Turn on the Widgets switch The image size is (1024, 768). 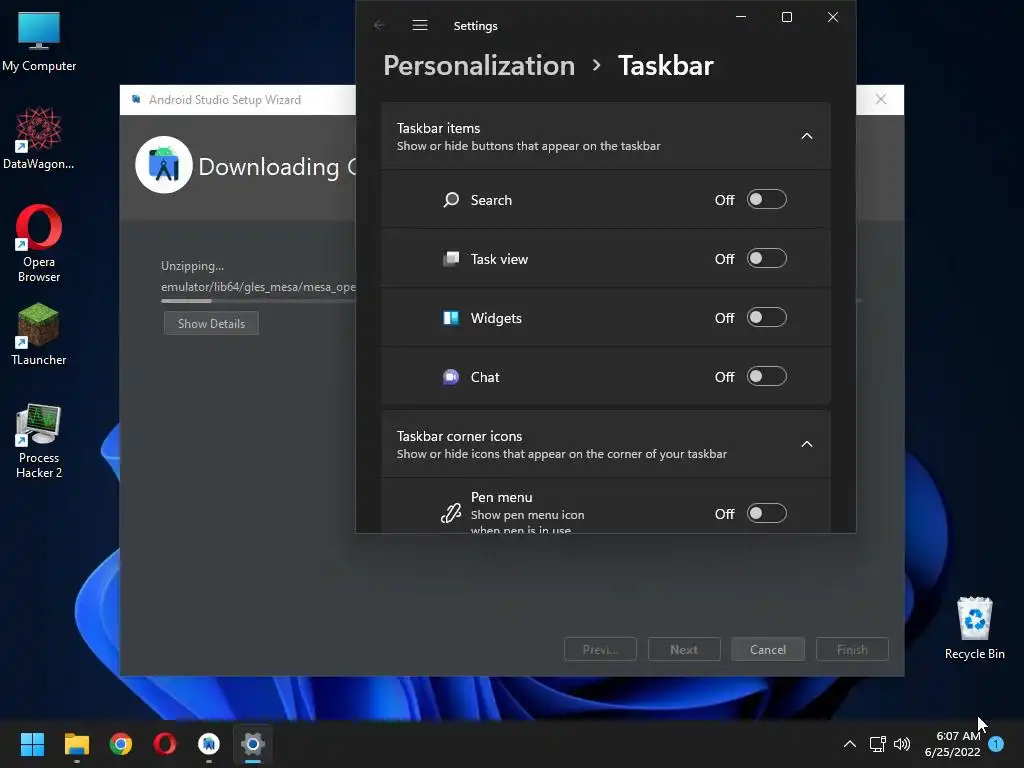767,317
